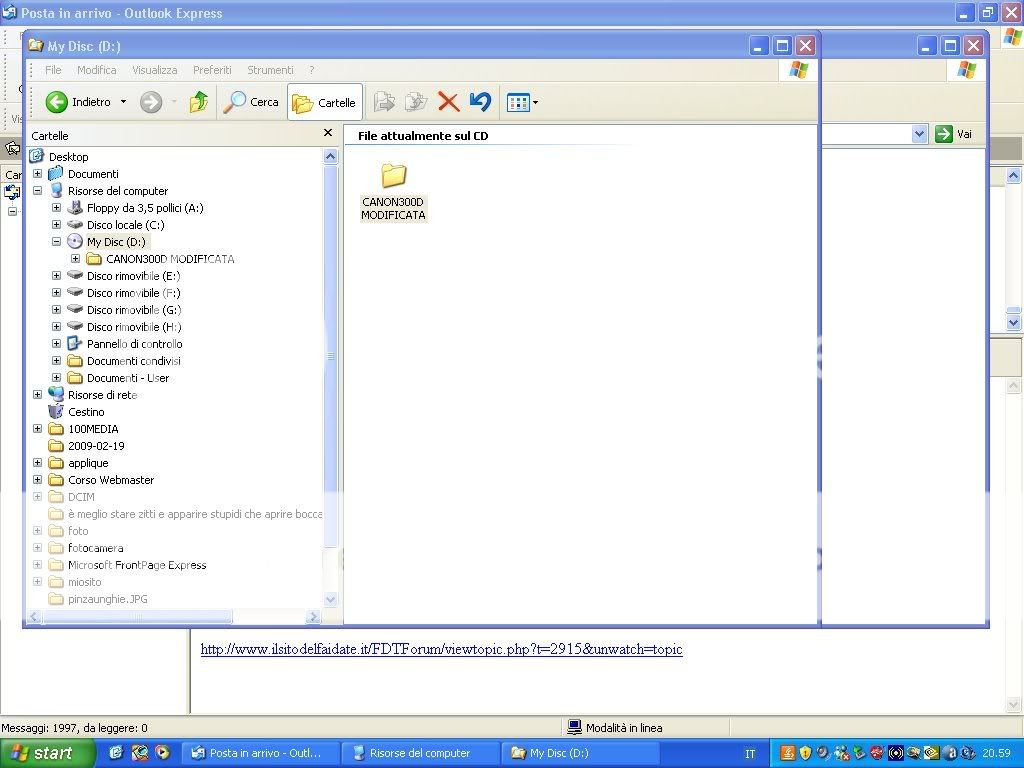Viewport: 1024px width, 768px height.
Task: Open the ilsitodelfaidate.it forum link
Action: [x=441, y=649]
